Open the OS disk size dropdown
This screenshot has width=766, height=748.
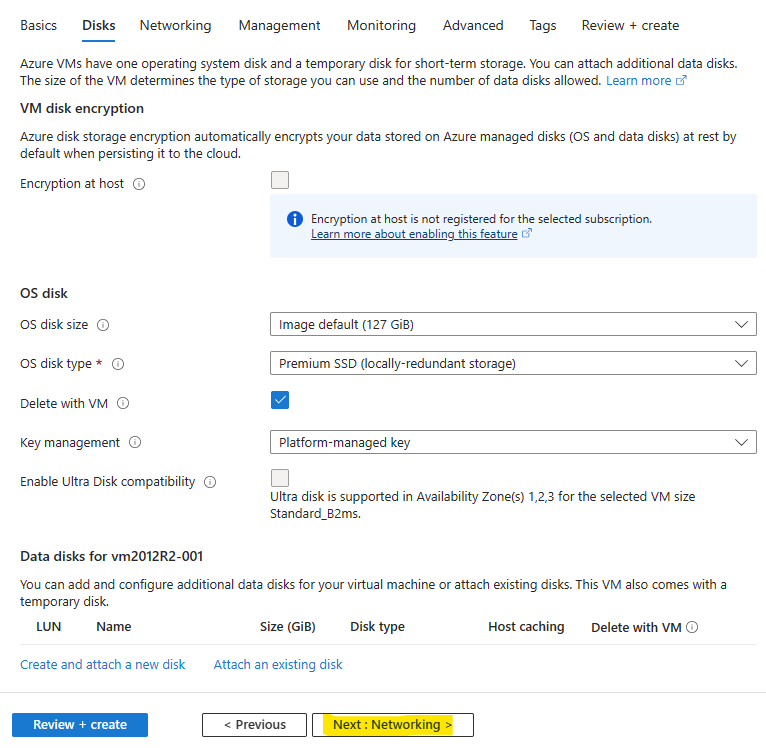click(513, 324)
